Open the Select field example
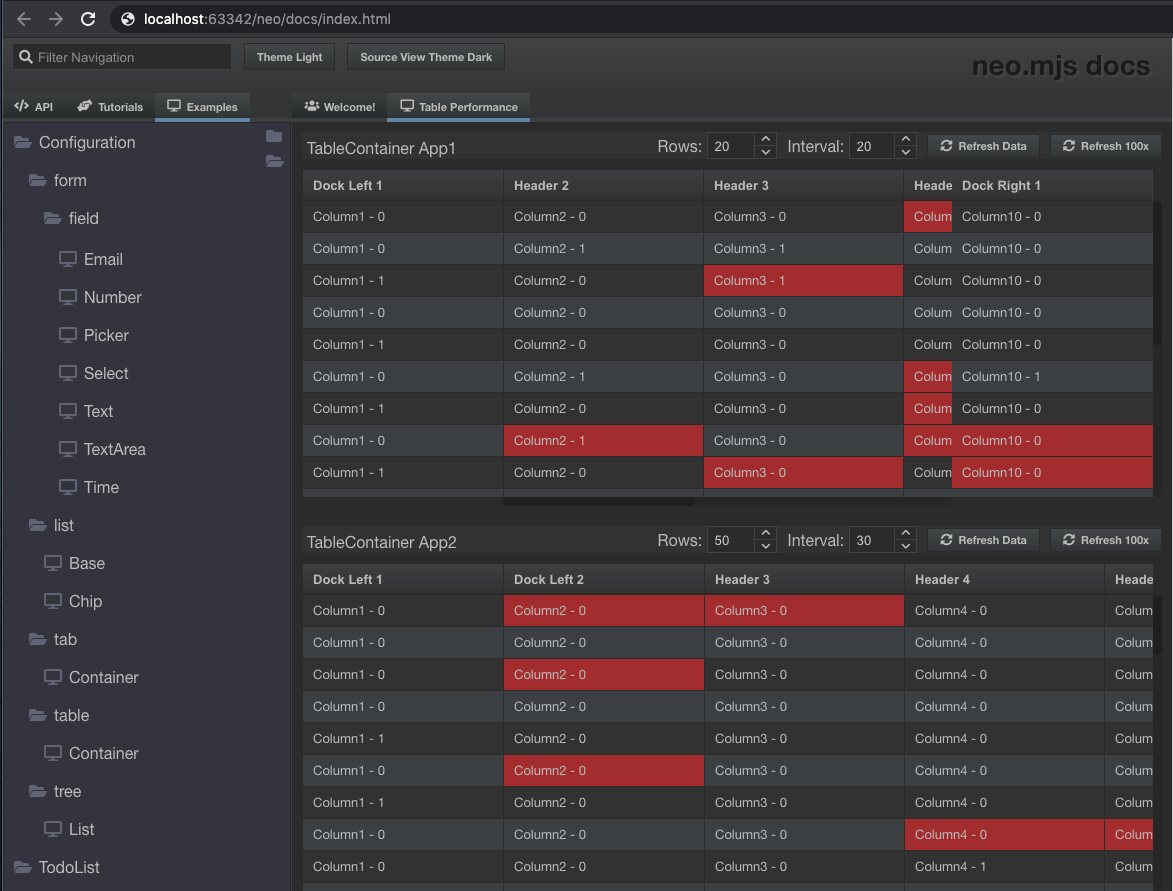This screenshot has height=891, width=1173. pos(94,373)
